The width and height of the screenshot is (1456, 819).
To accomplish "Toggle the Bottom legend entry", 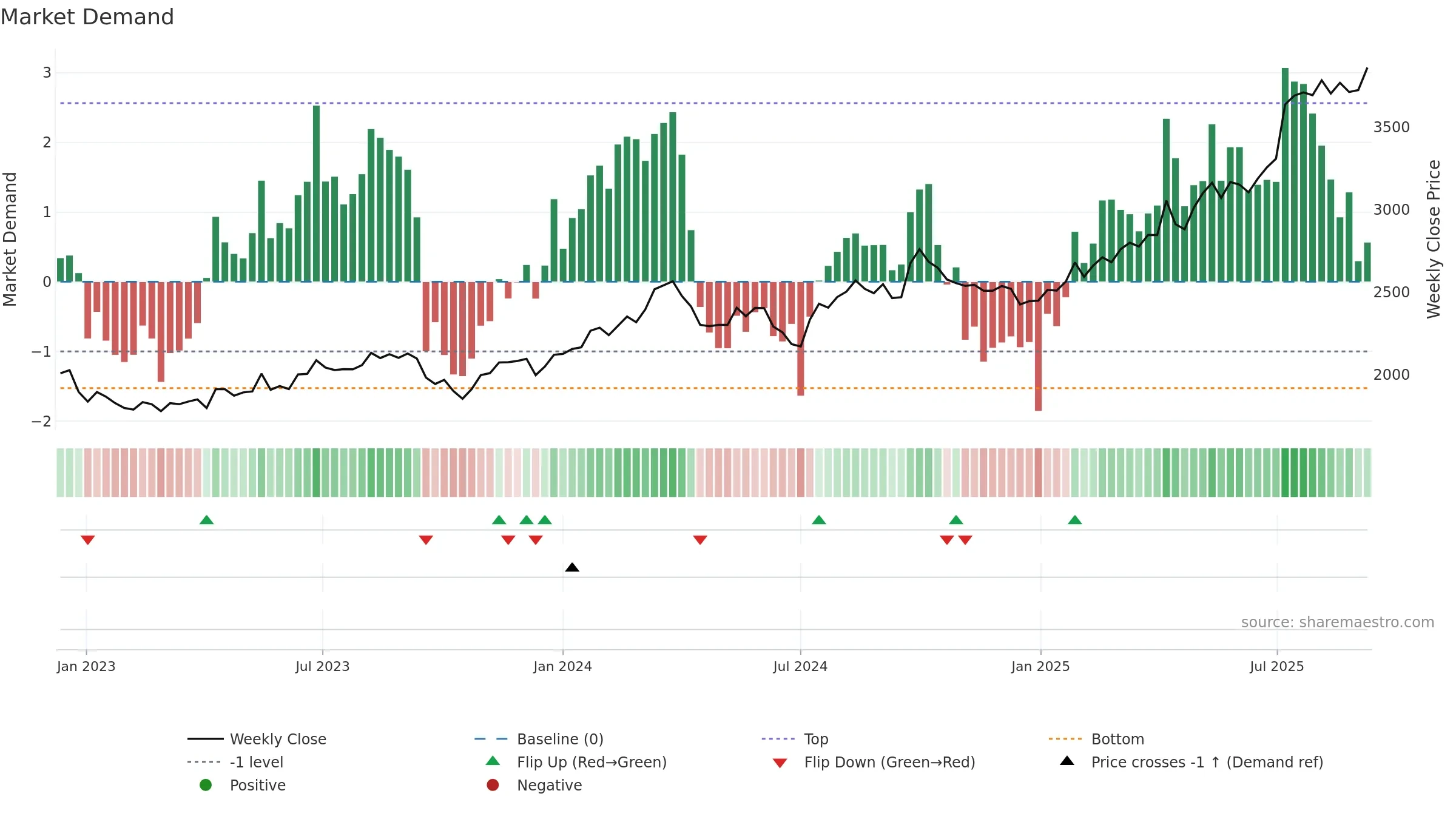I will [x=1096, y=739].
